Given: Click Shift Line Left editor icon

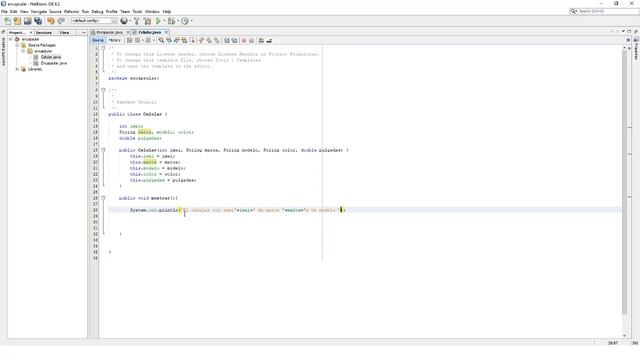Looking at the screenshot, I should point(227,40).
